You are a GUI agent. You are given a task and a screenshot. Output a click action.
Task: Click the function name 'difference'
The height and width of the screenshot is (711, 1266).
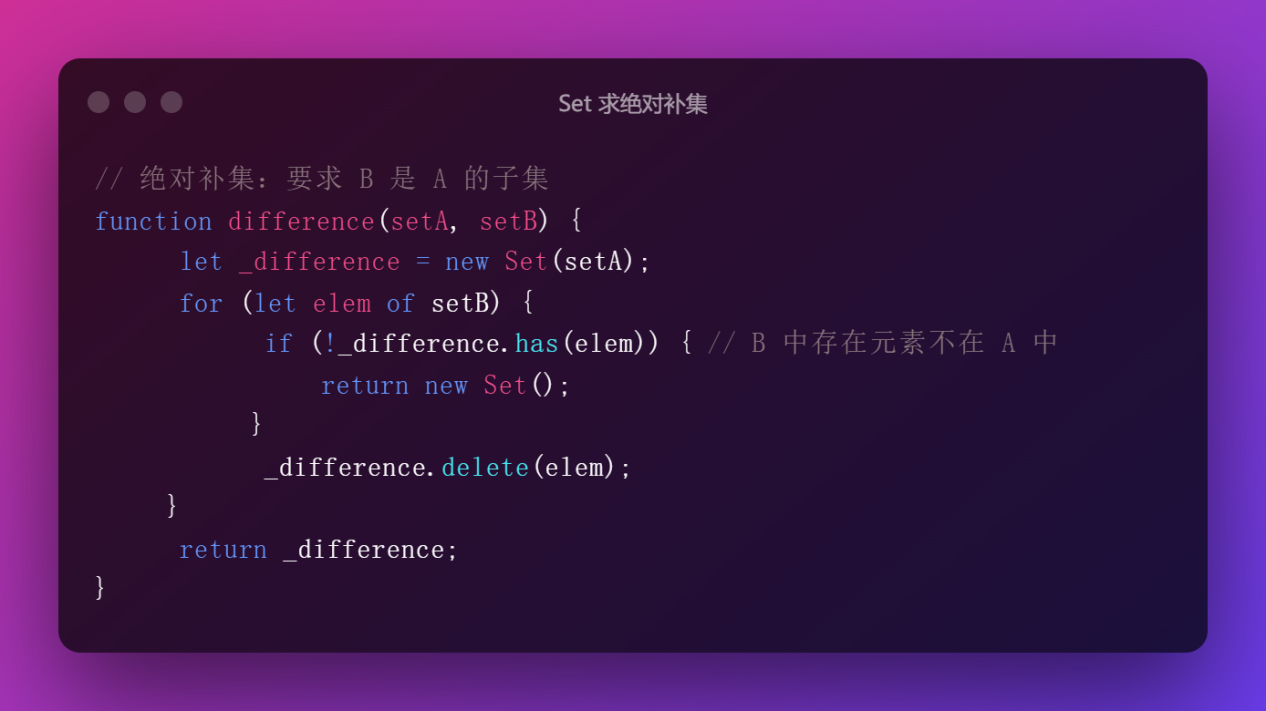pos(301,221)
